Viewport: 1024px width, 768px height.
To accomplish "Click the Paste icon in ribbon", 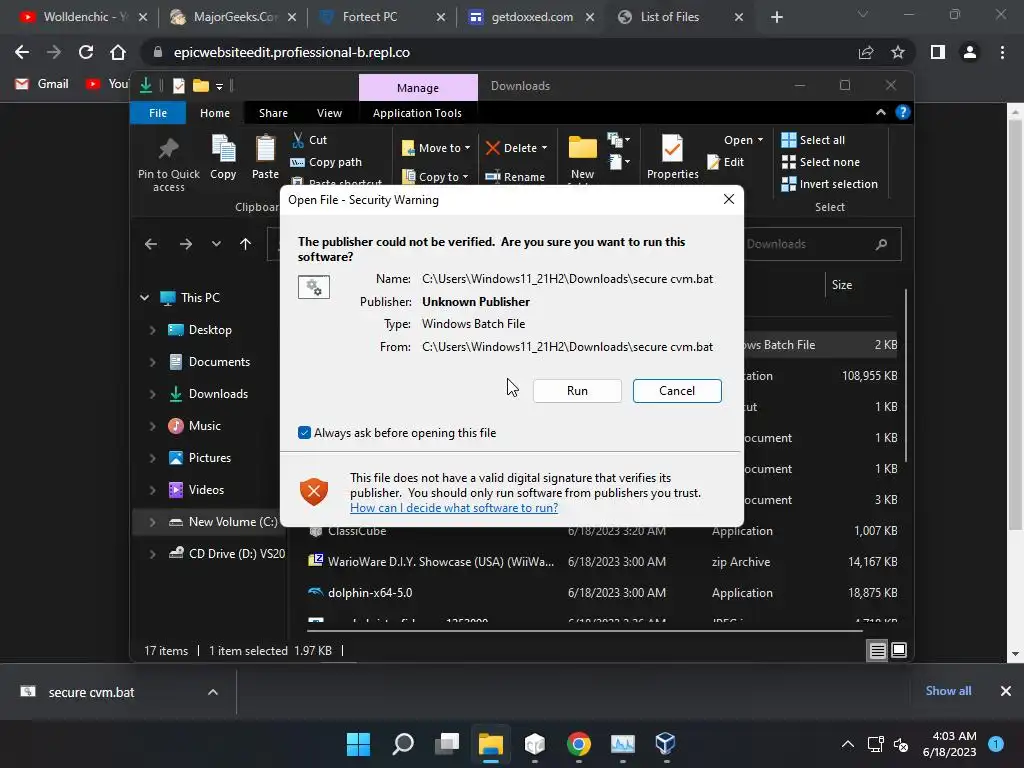I will click(x=265, y=149).
